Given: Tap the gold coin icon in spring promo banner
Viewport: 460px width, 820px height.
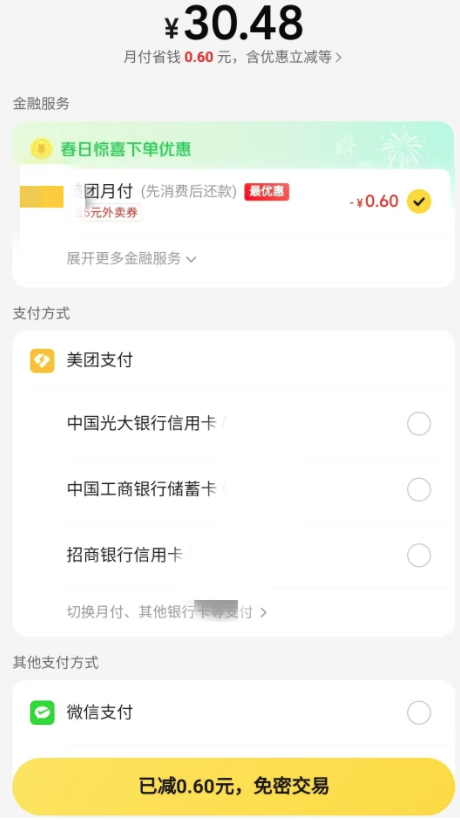Looking at the screenshot, I should [41, 150].
